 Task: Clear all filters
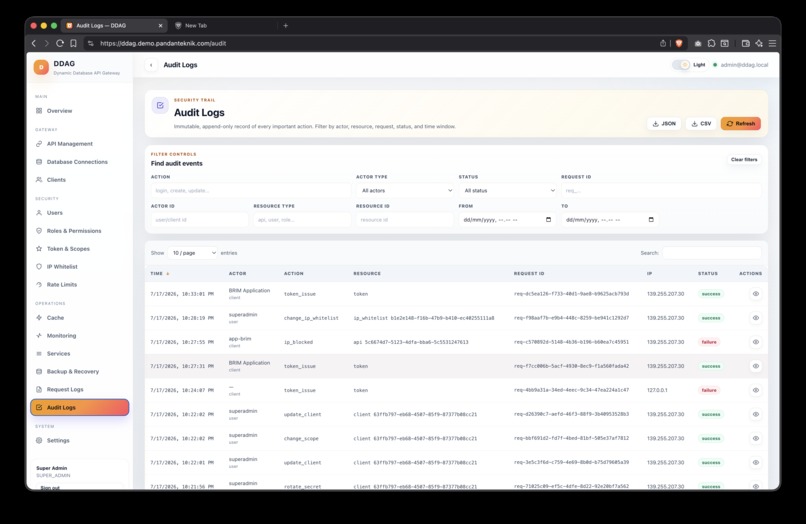744,160
